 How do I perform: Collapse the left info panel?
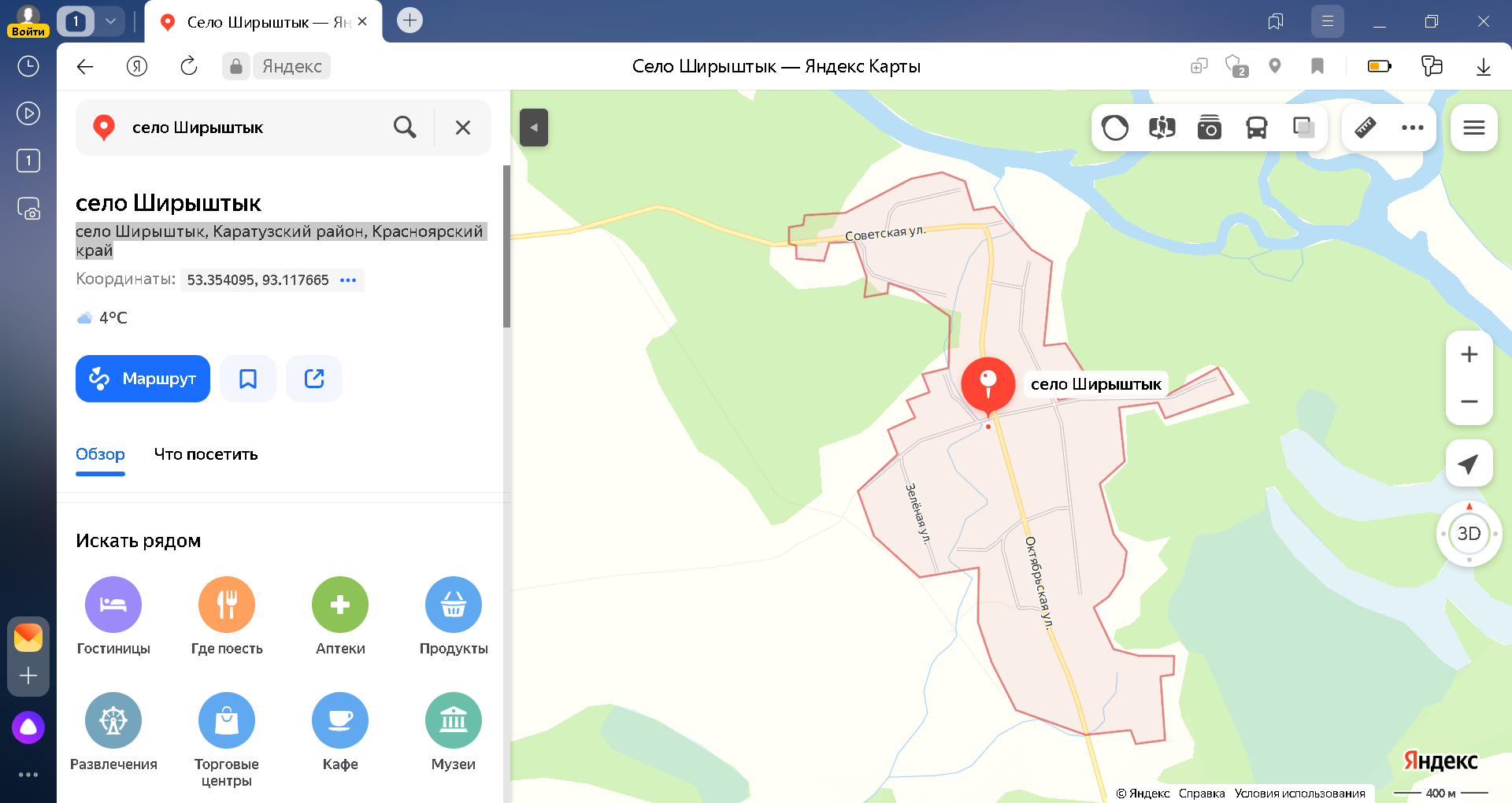(x=534, y=128)
